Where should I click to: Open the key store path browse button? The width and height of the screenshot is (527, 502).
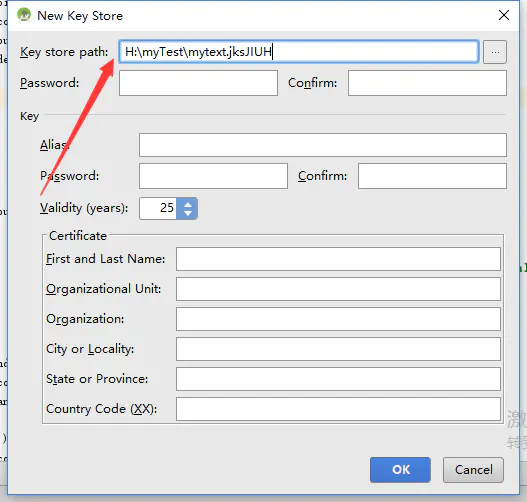(495, 52)
